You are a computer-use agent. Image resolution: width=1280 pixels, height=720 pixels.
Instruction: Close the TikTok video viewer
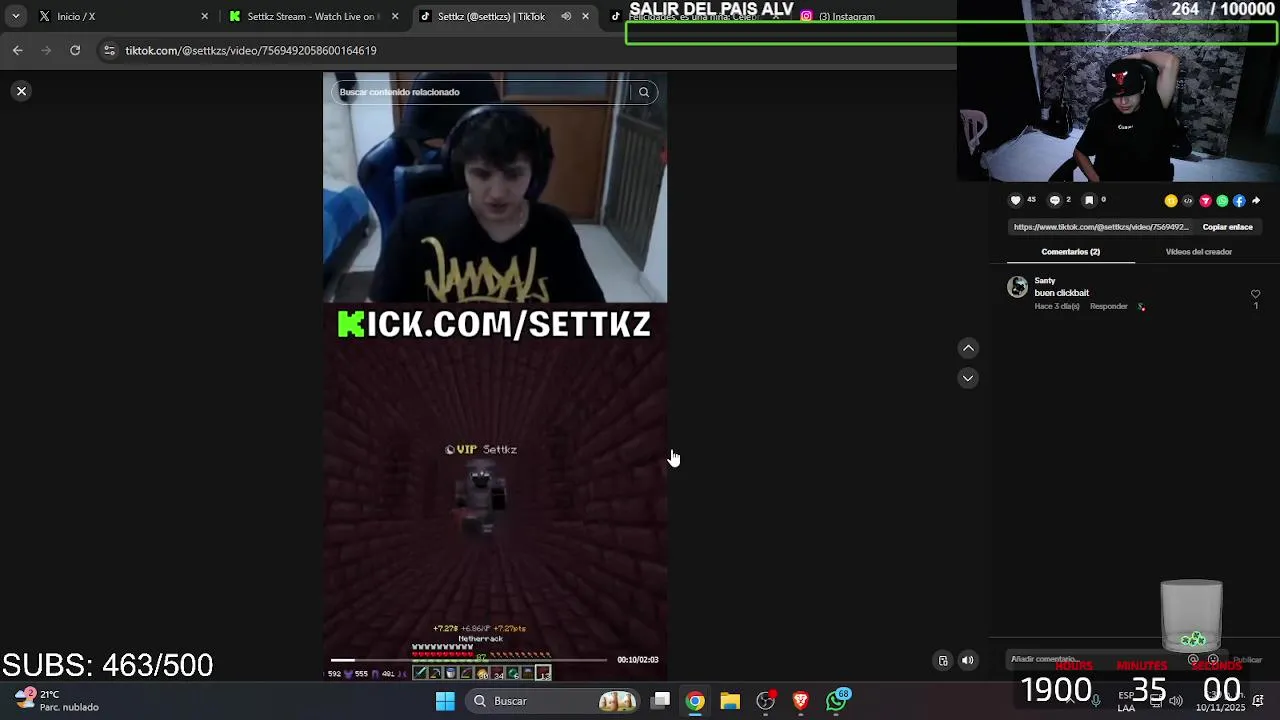pyautogui.click(x=21, y=91)
